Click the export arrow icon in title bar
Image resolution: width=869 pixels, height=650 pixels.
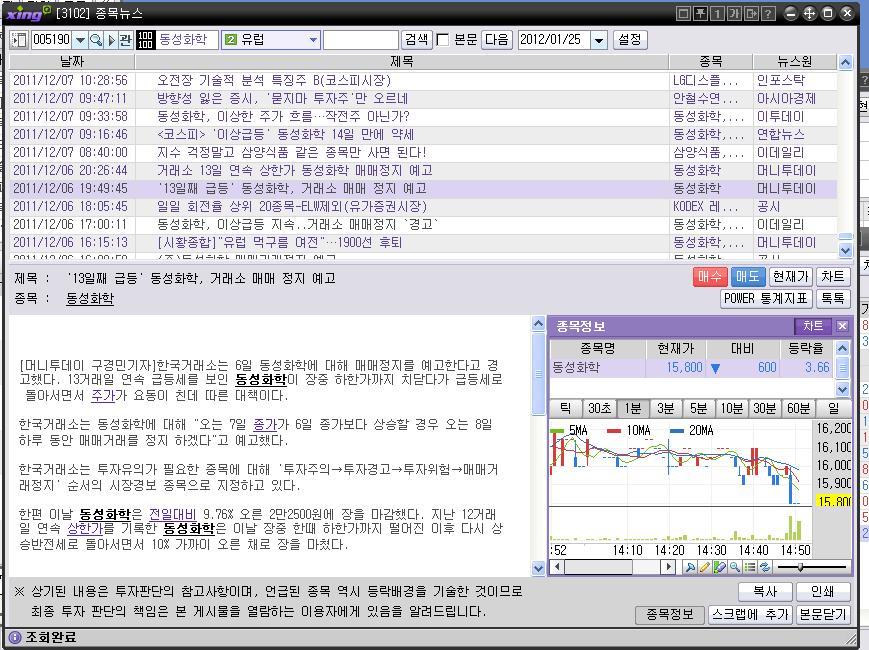[751, 13]
